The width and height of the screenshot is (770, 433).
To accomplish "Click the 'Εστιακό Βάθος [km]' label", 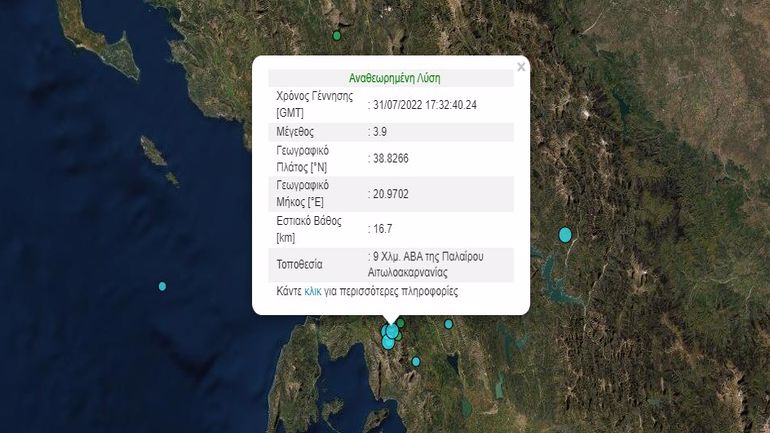I will click(310, 228).
